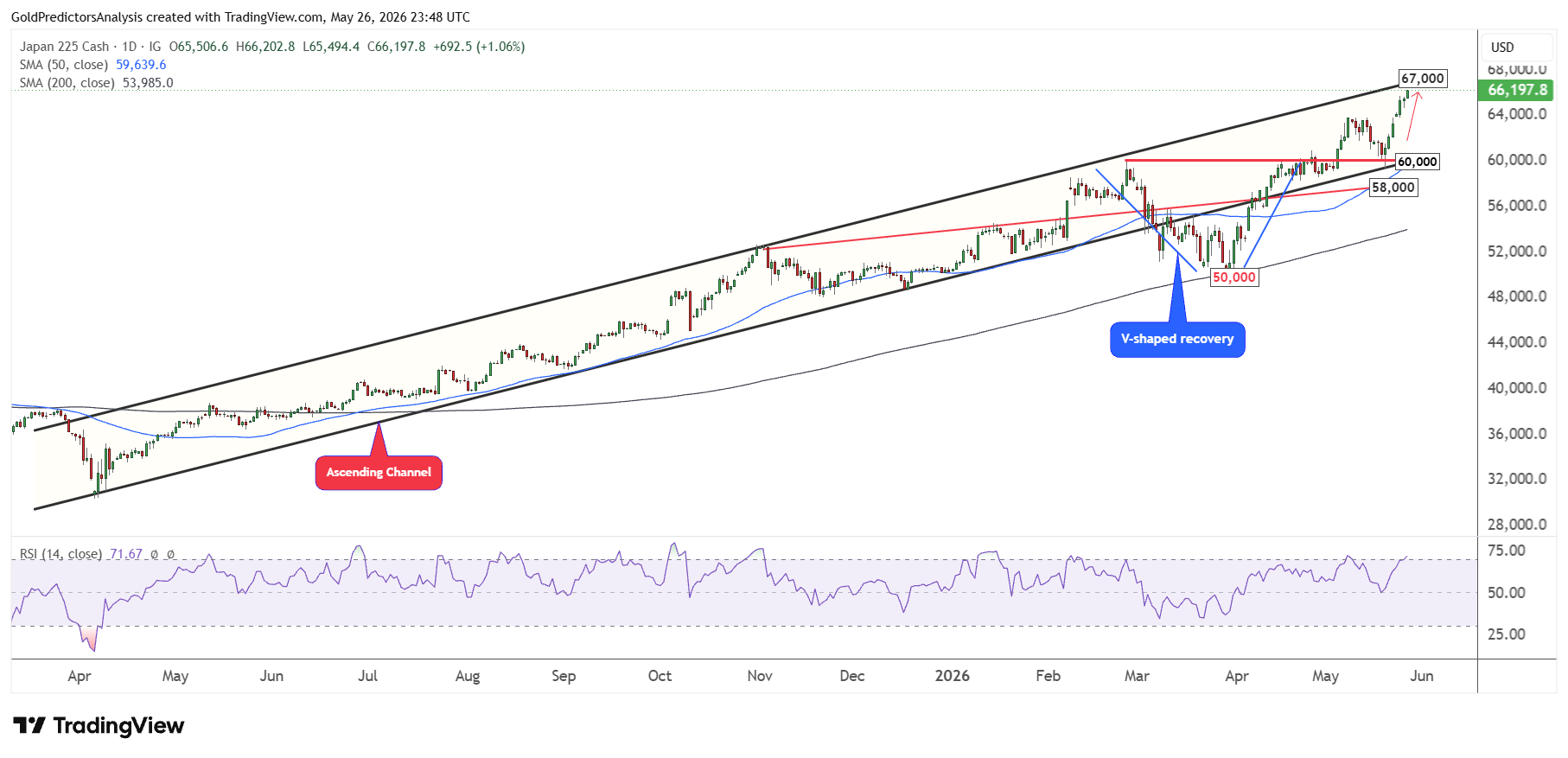1568x758 pixels.
Task: Click the TradingView wordmark text
Action: [x=118, y=726]
